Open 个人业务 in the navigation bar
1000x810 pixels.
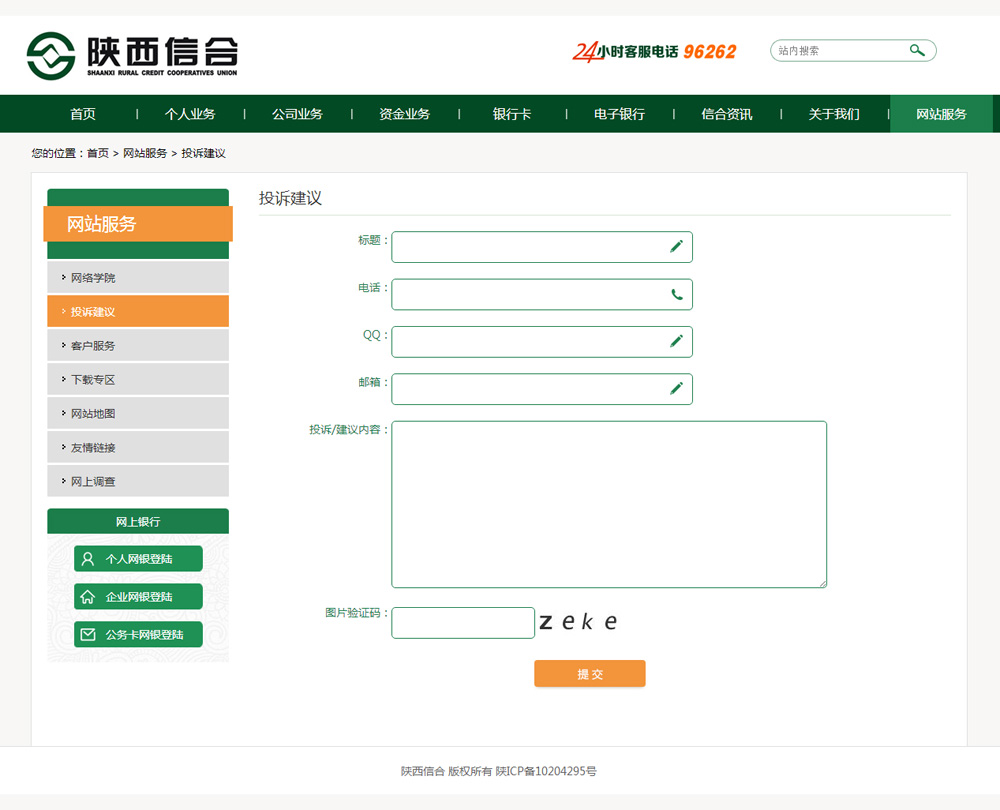tap(190, 114)
